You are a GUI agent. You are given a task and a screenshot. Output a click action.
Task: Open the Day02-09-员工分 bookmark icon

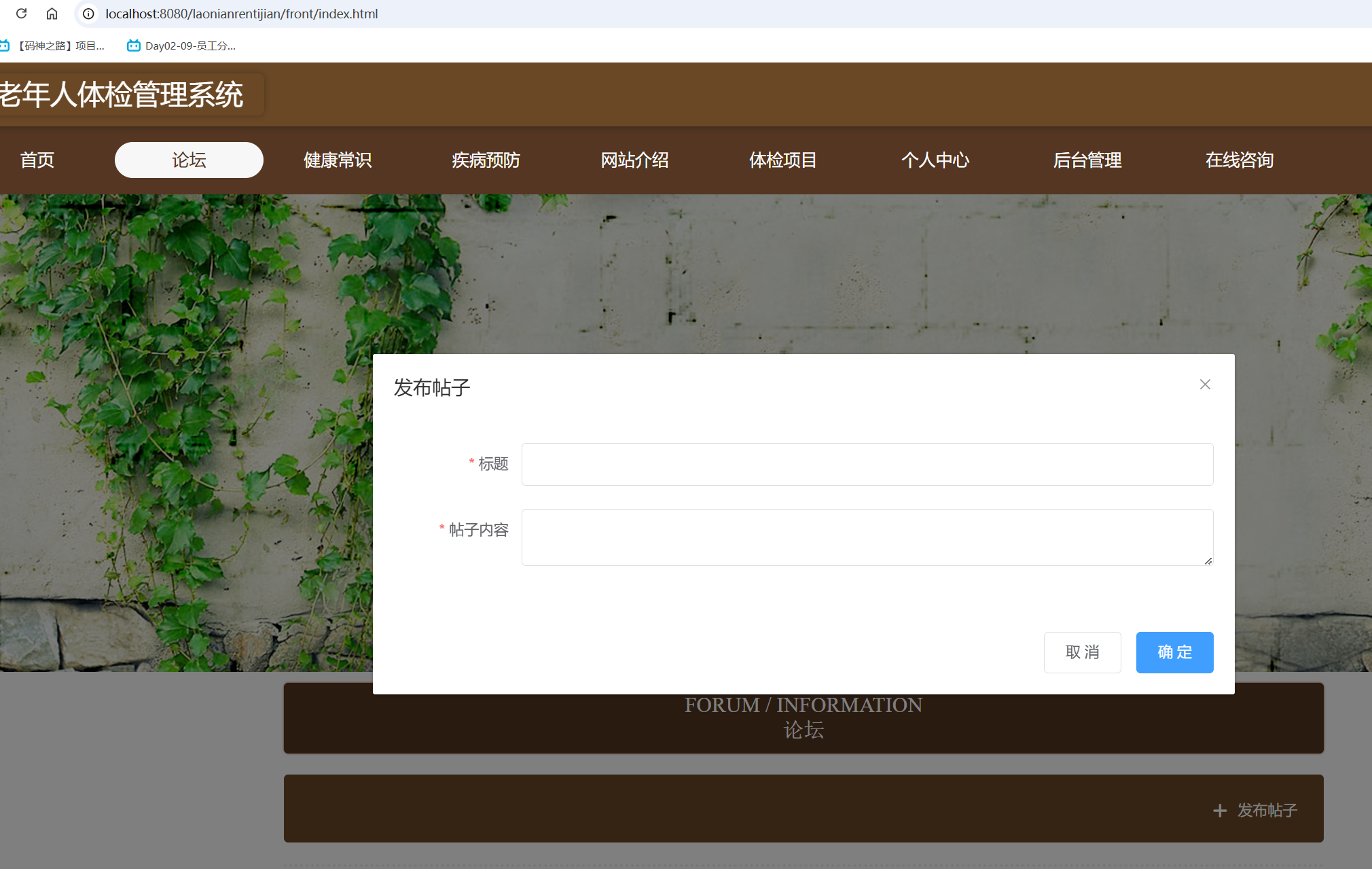pos(133,46)
